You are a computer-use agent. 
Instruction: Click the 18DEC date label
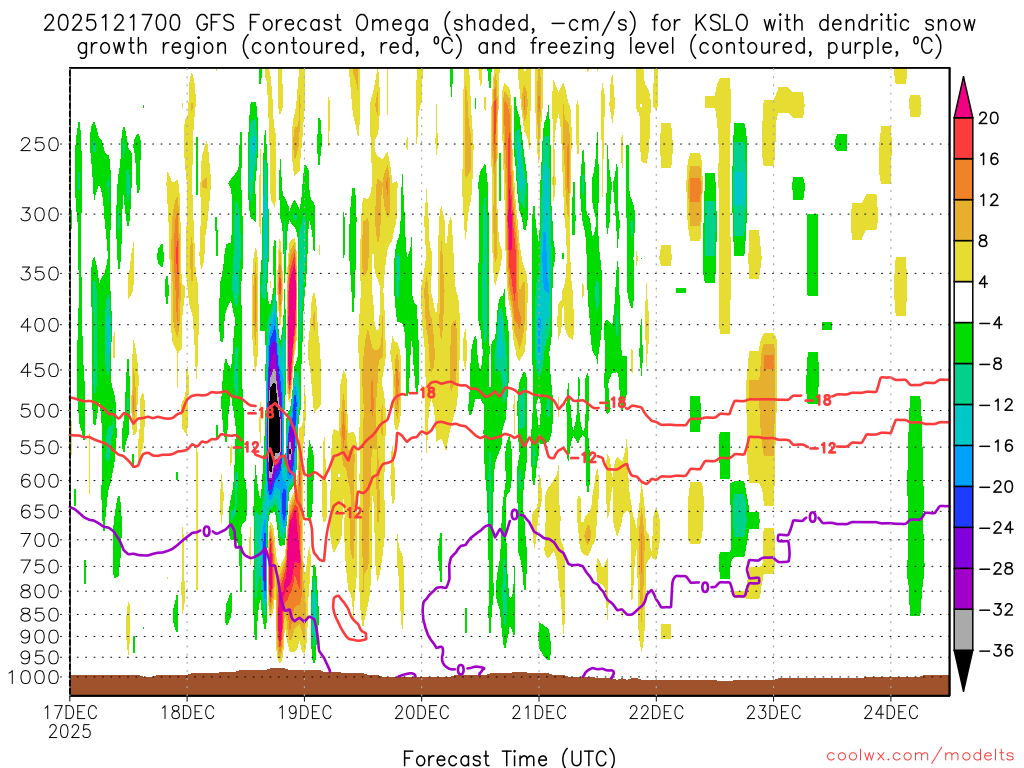(x=187, y=712)
